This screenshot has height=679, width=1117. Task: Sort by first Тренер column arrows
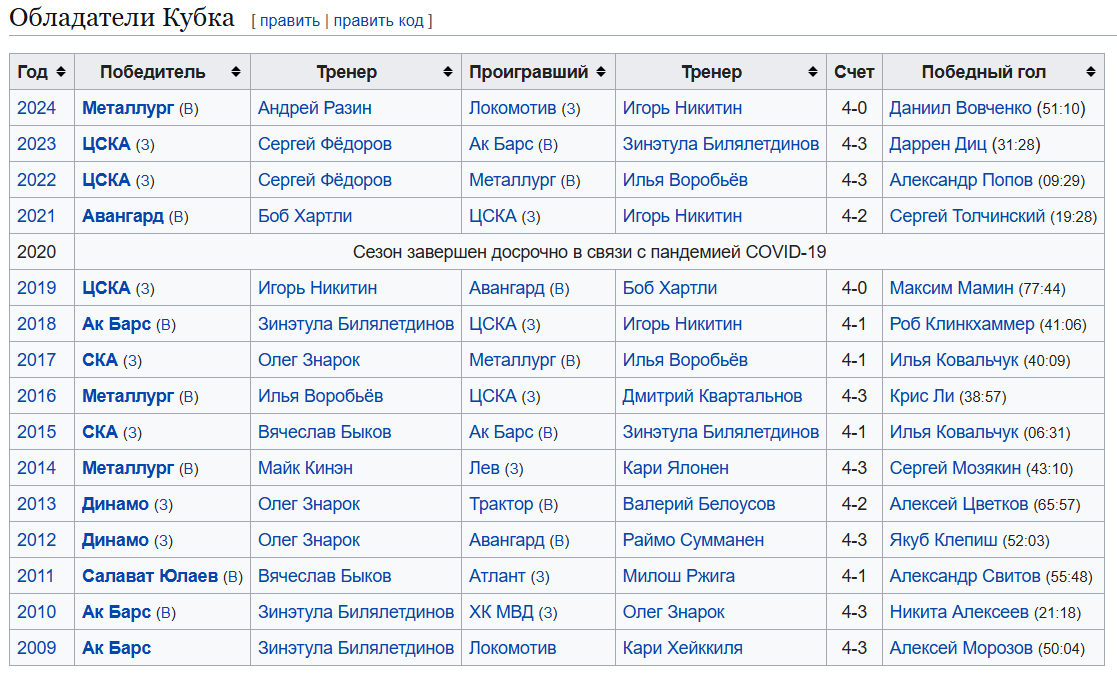point(447,72)
